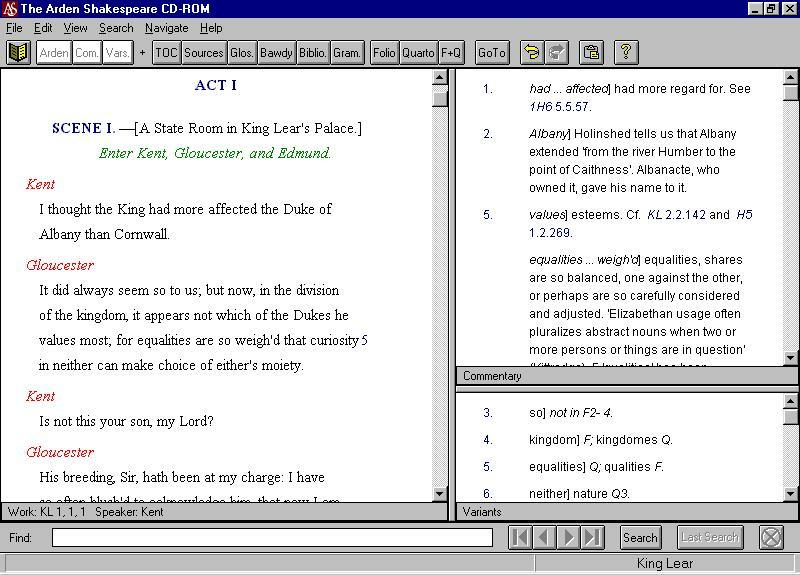Open the View menu
This screenshot has width=800, height=575.
75,28
